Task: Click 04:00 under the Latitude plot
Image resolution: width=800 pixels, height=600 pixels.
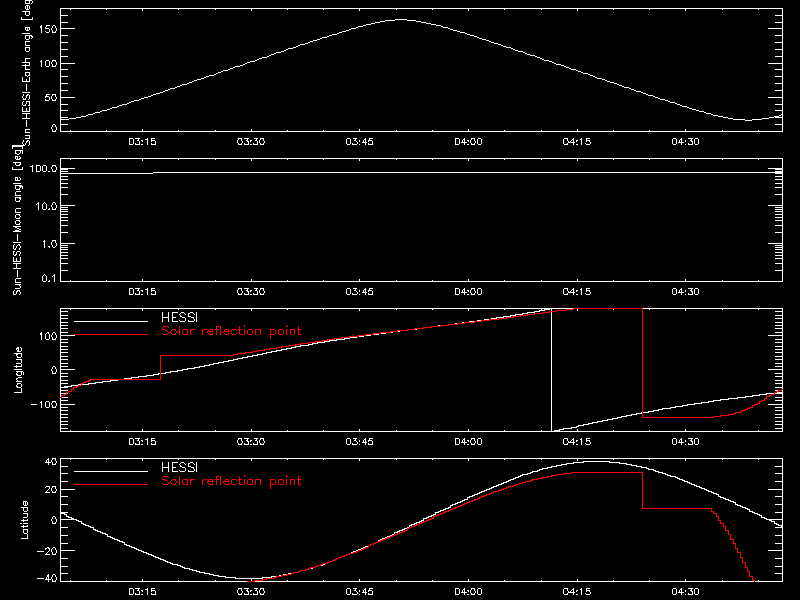Action: coord(468,592)
